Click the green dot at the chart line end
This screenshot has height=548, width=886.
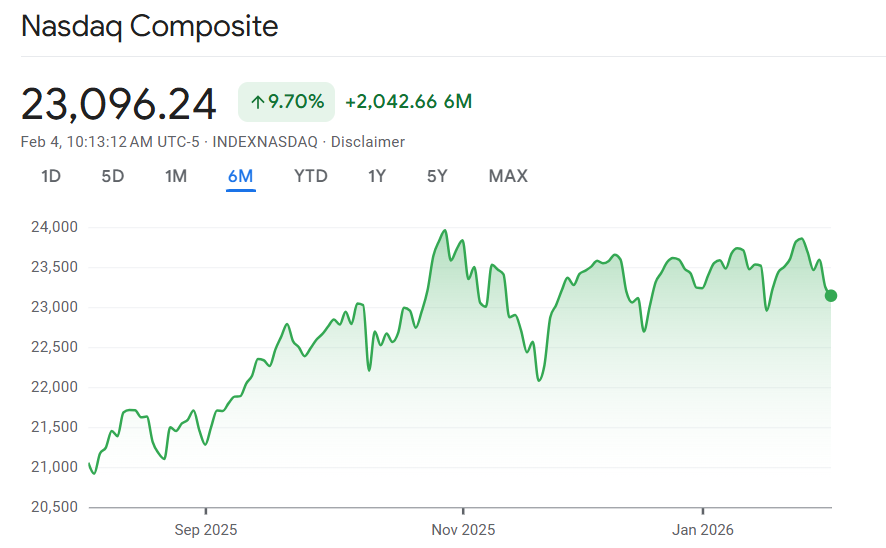click(831, 295)
